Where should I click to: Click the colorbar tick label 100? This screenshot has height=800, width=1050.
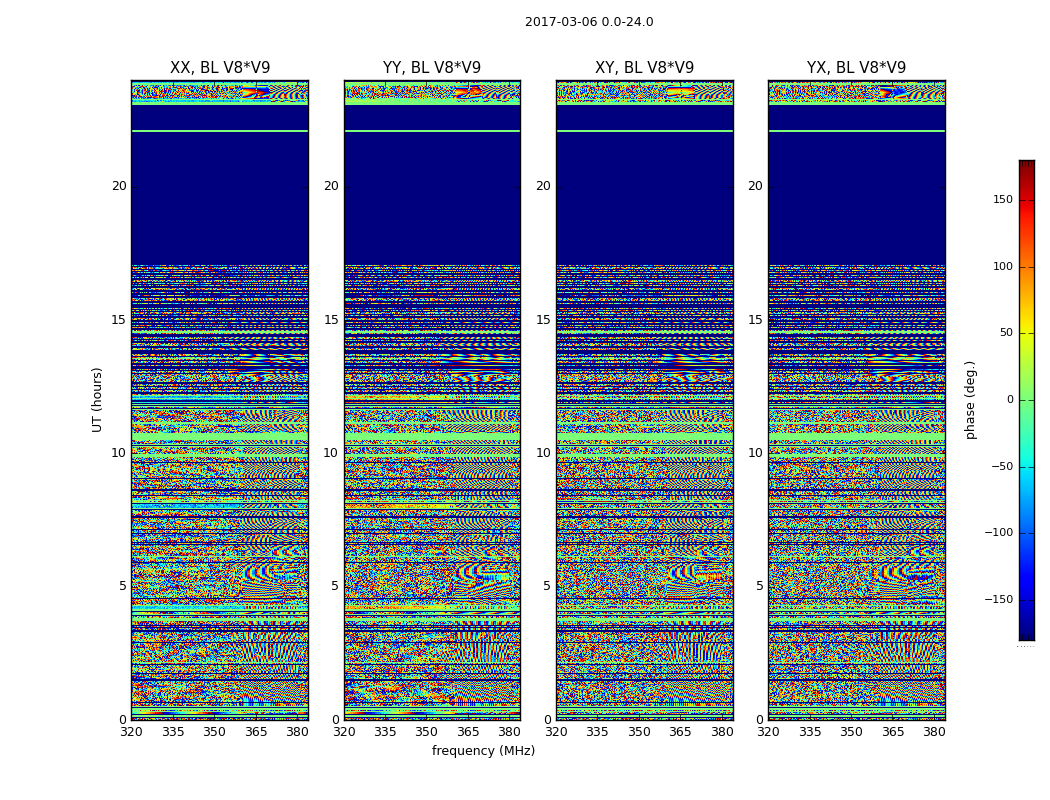coord(1003,266)
